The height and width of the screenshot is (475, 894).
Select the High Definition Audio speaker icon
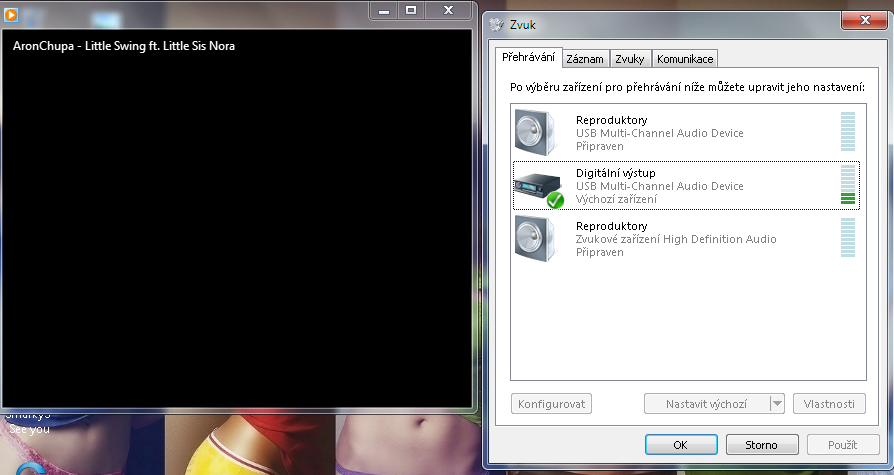(536, 239)
